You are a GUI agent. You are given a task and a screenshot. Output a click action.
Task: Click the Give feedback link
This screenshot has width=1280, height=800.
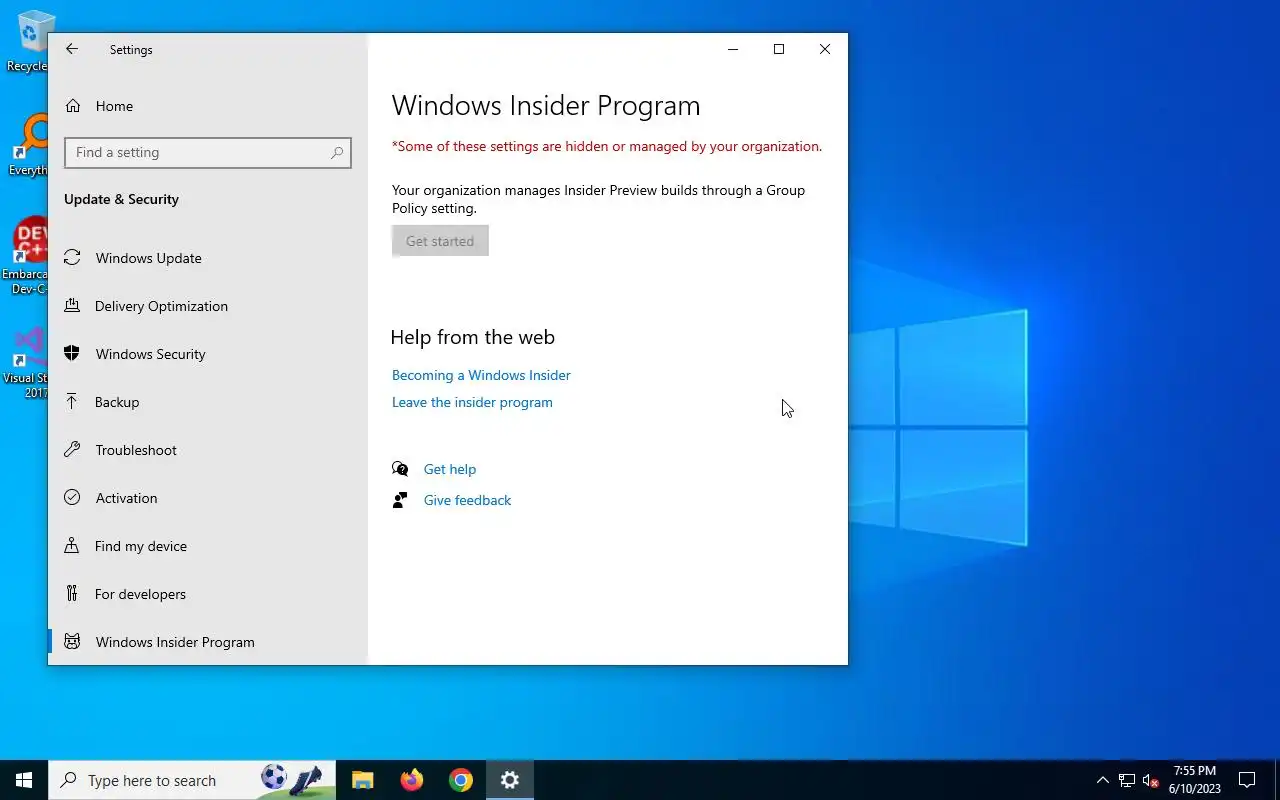click(x=467, y=500)
